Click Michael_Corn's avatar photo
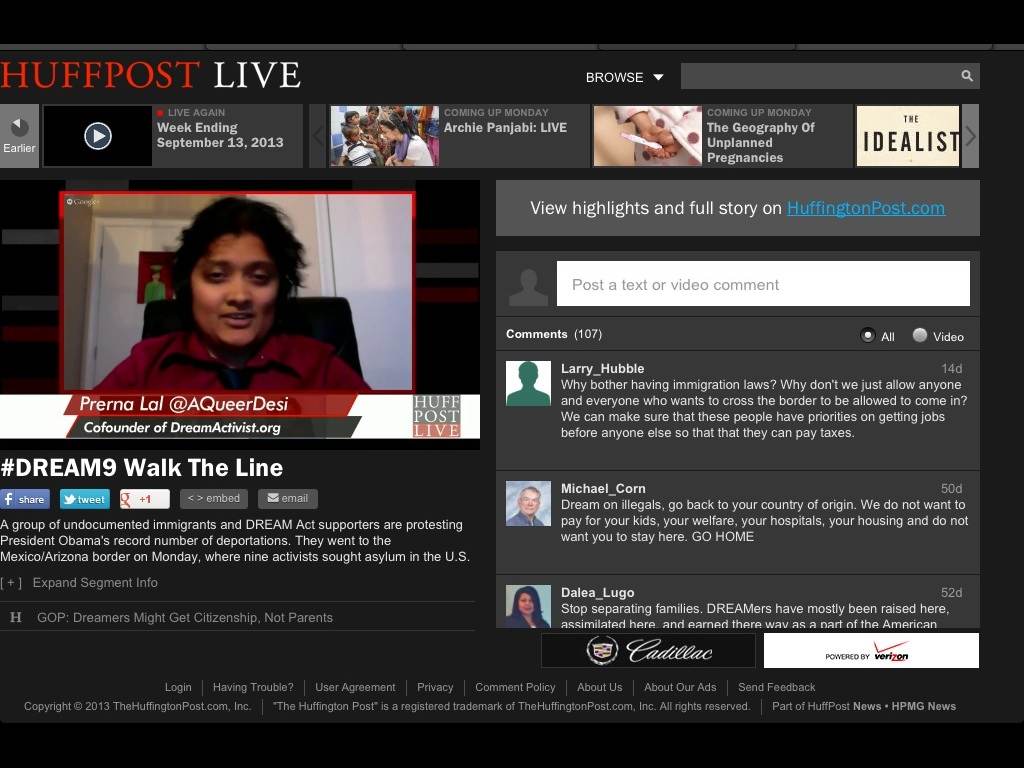 (528, 504)
